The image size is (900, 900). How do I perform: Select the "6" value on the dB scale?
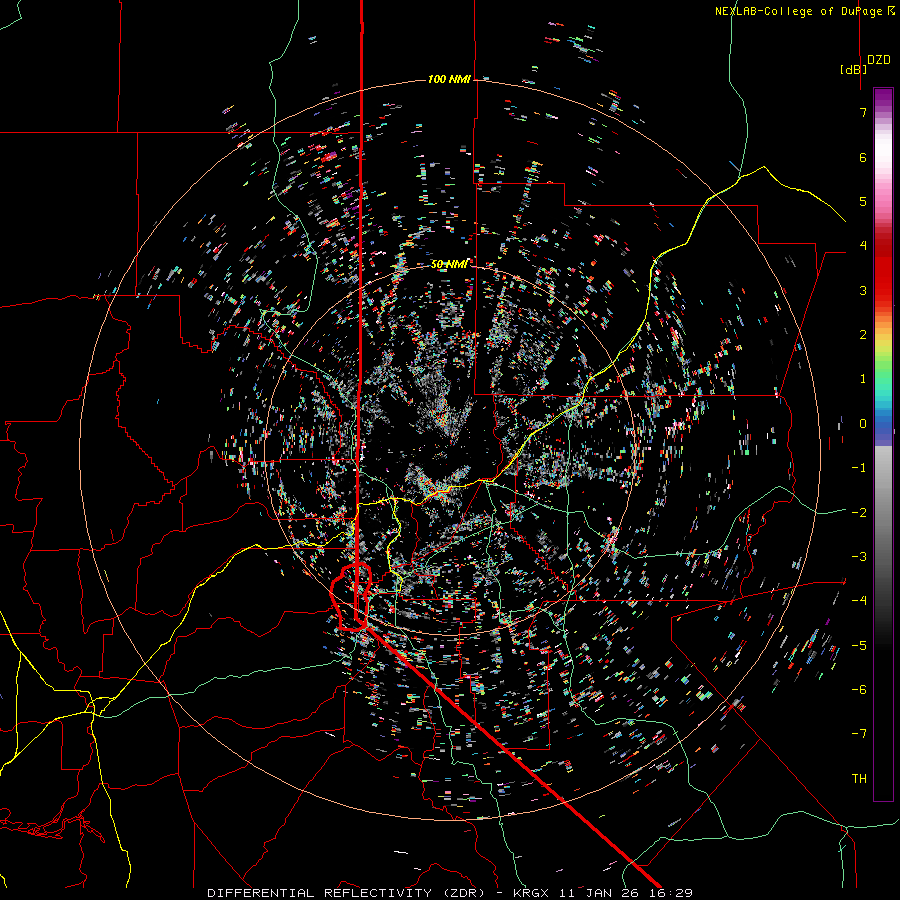tap(863, 157)
